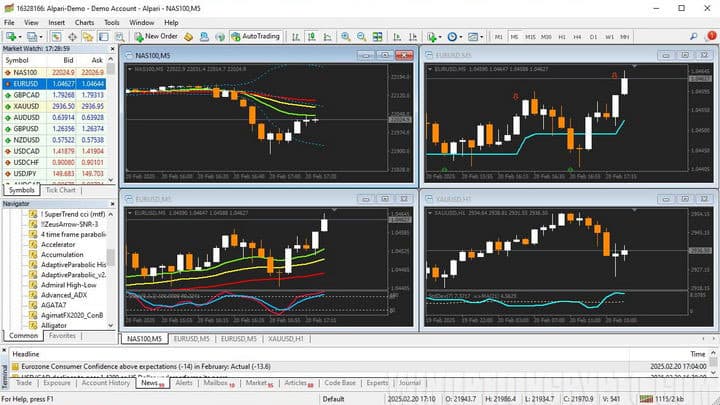The width and height of the screenshot is (720, 405).
Task: Click the Tile Windows icon
Action: pyautogui.click(x=377, y=37)
